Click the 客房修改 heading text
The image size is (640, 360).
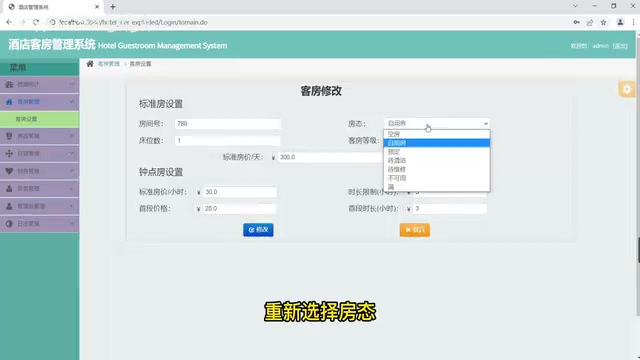coord(321,91)
